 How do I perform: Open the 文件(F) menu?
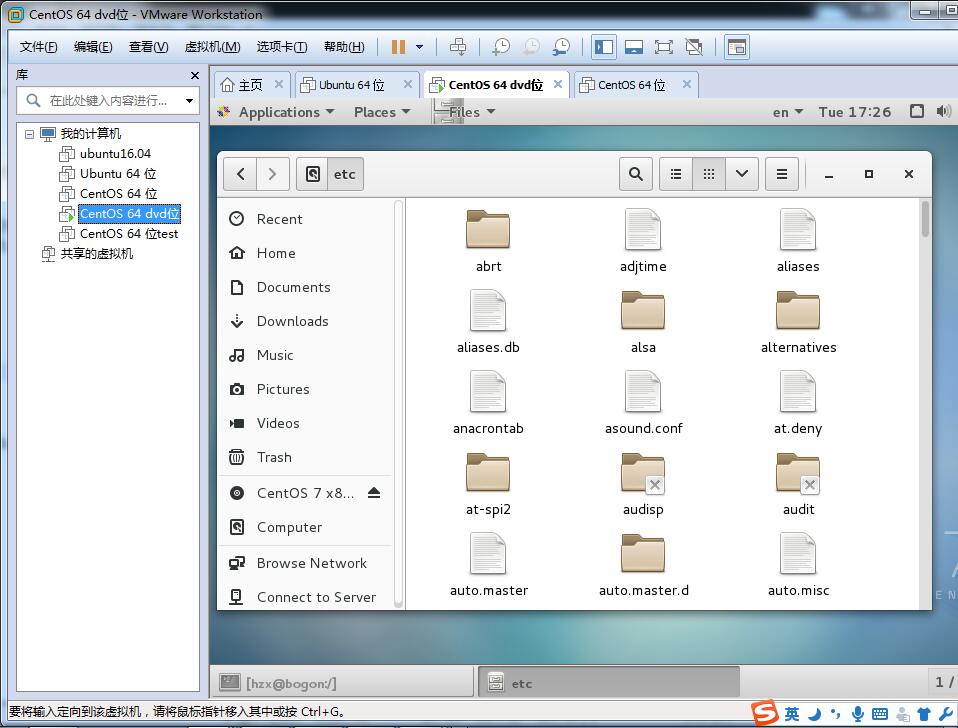(x=38, y=47)
